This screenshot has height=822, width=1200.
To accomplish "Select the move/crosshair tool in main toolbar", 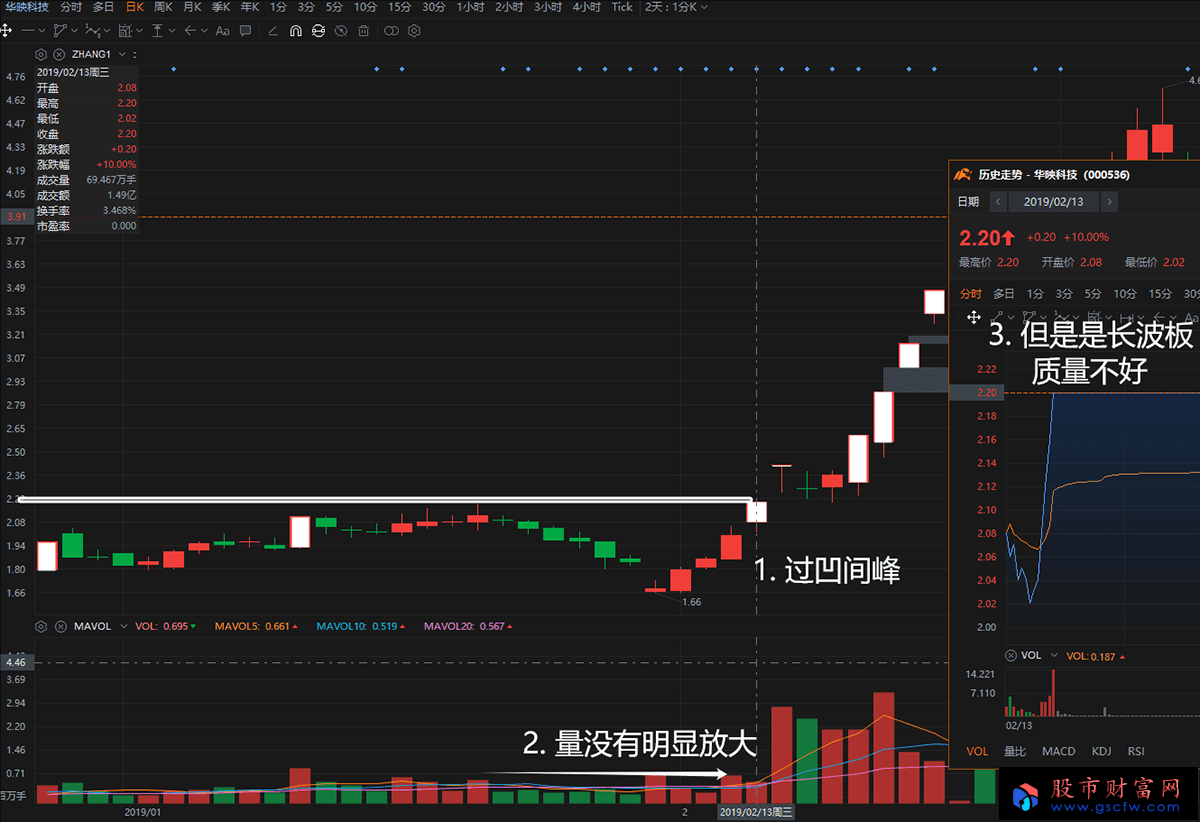I will coord(6,30).
